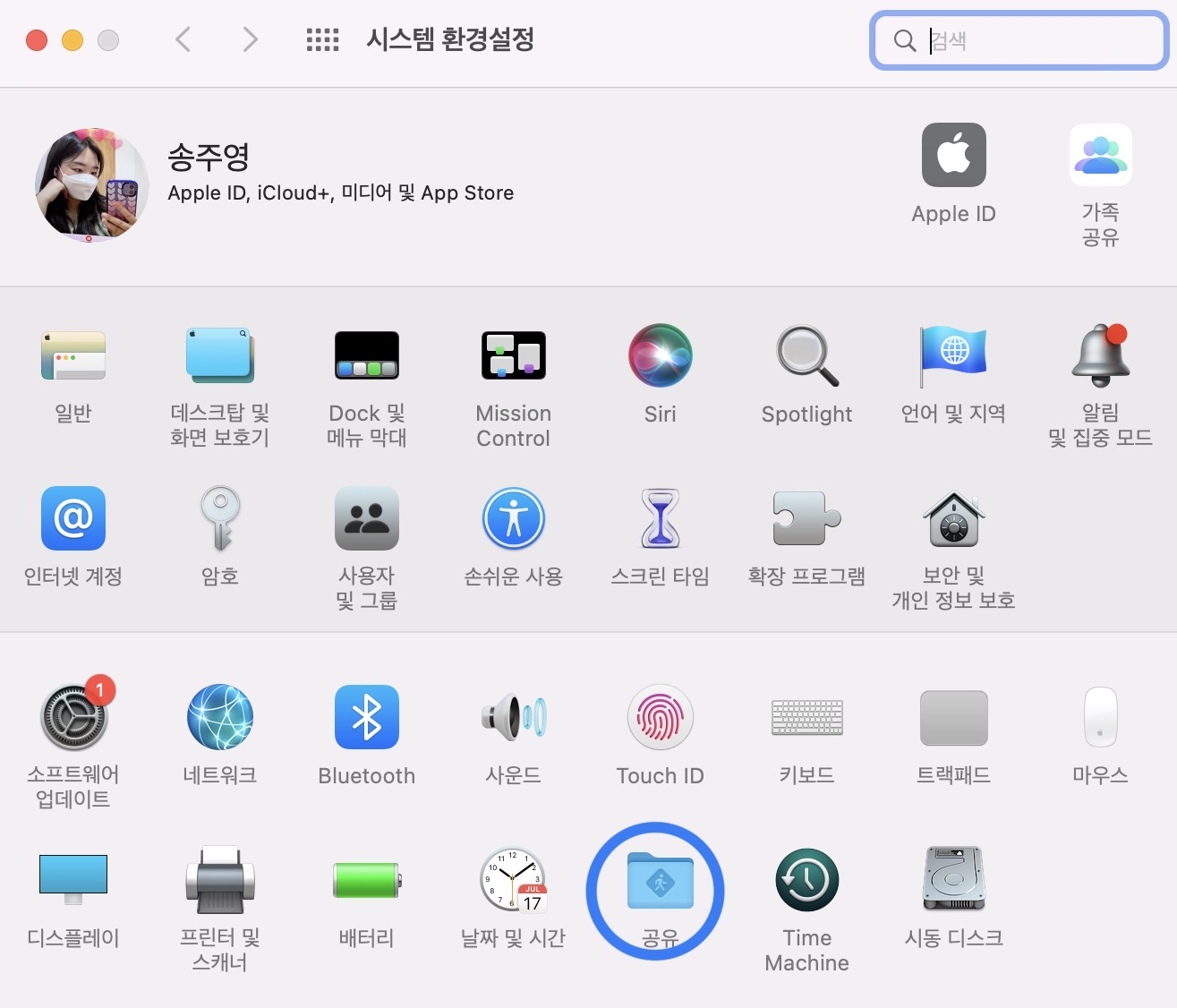Open 사용자 및 그룹 preferences
This screenshot has width=1177, height=1008.
point(367,518)
